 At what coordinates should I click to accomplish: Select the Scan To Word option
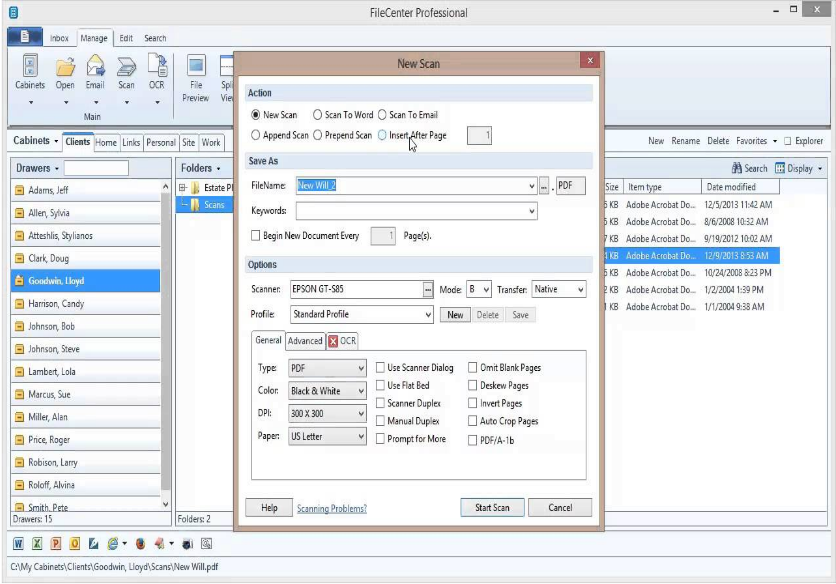click(x=317, y=115)
